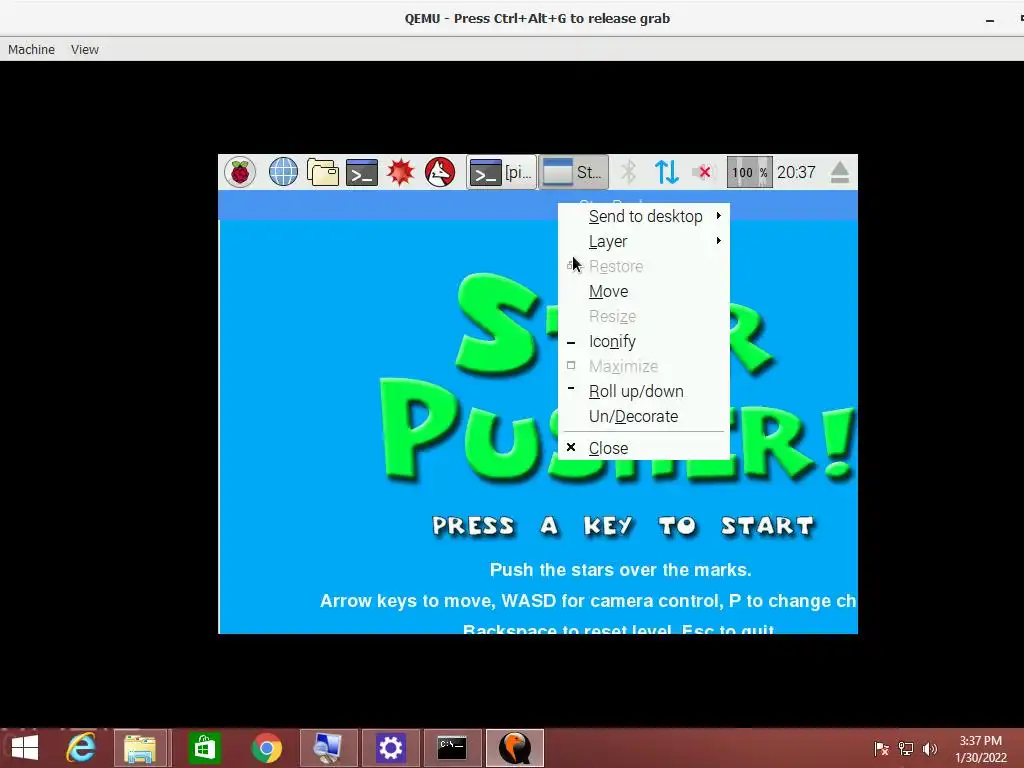
Task: Select Roll up/down menu entry
Action: pyautogui.click(x=644, y=391)
